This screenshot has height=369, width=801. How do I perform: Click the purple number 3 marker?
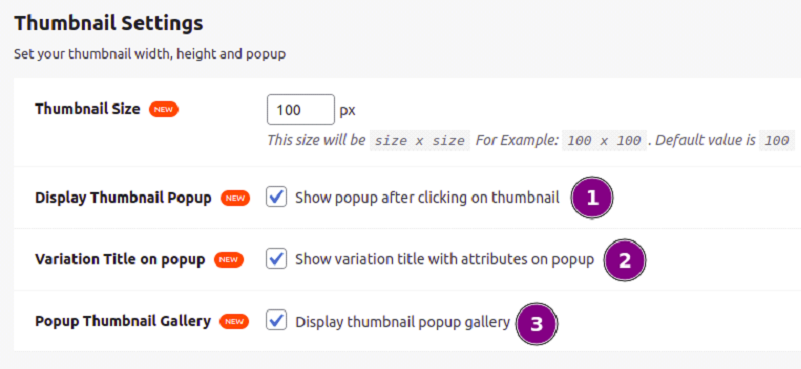[x=536, y=324]
